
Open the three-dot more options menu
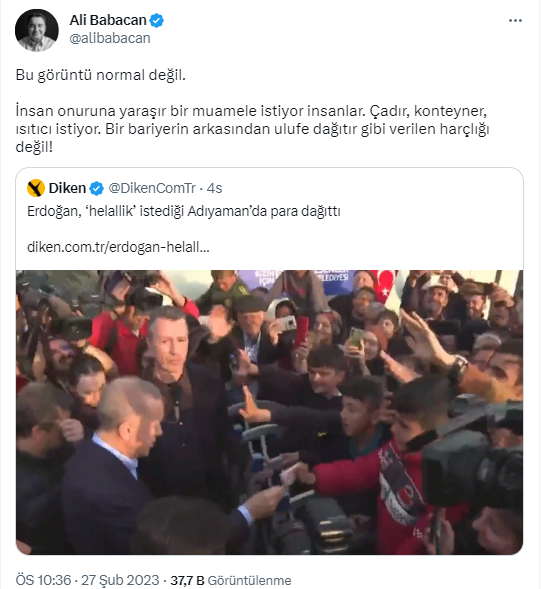point(515,20)
